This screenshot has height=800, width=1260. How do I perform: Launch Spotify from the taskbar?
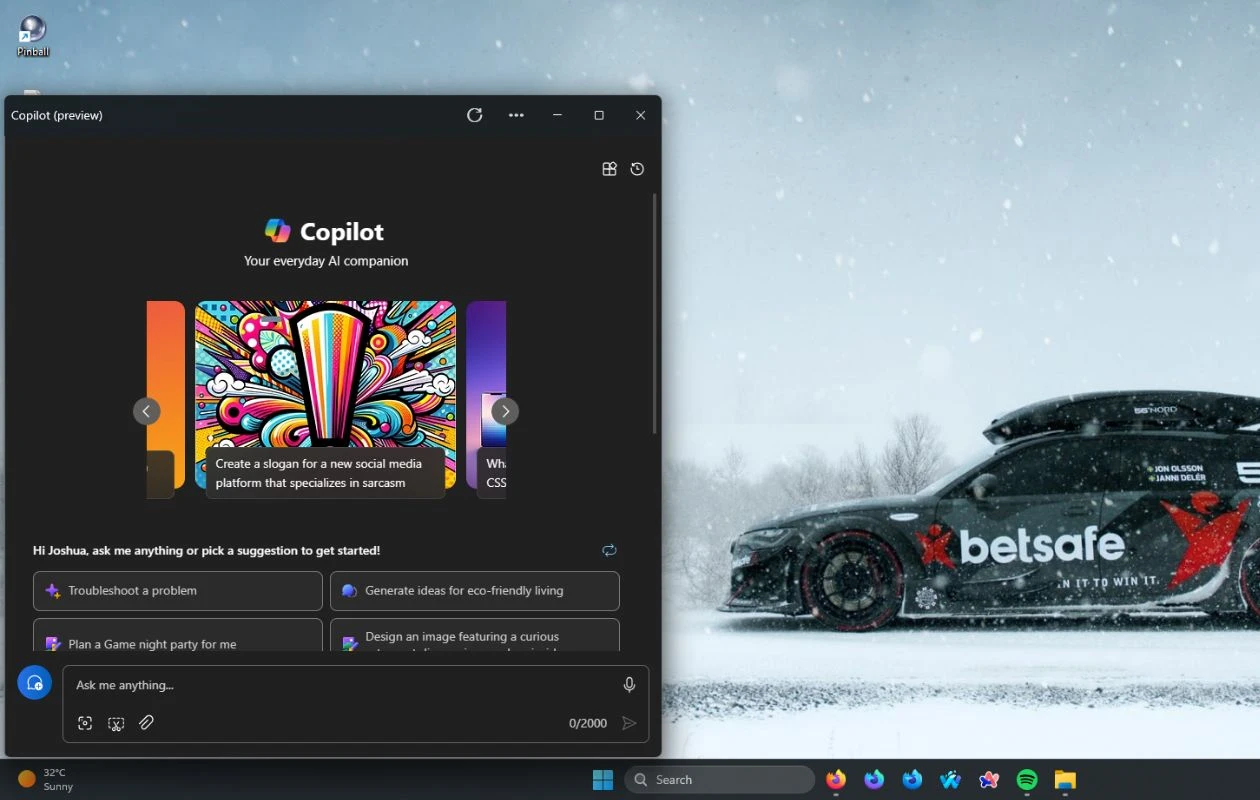click(x=1026, y=779)
